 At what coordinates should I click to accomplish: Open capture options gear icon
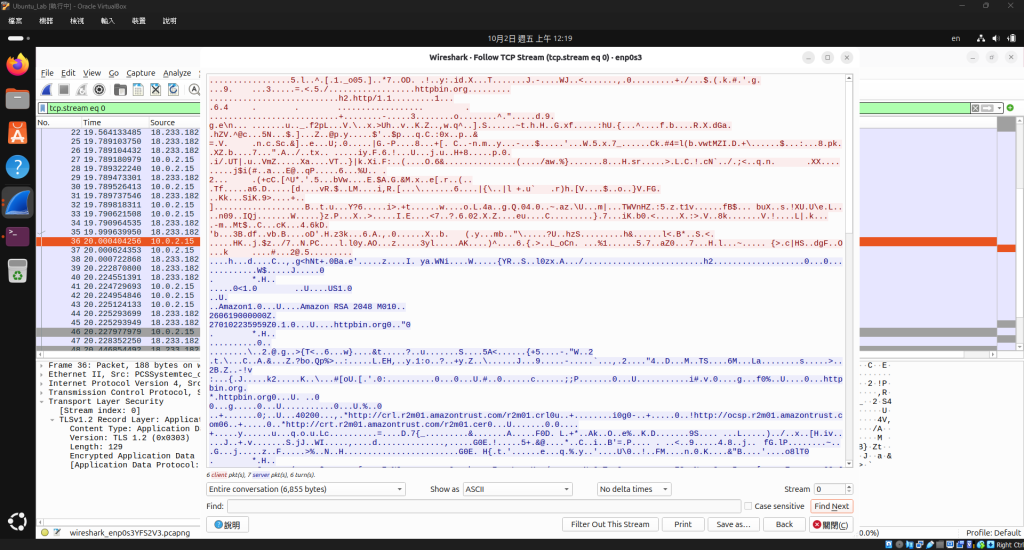(99, 90)
